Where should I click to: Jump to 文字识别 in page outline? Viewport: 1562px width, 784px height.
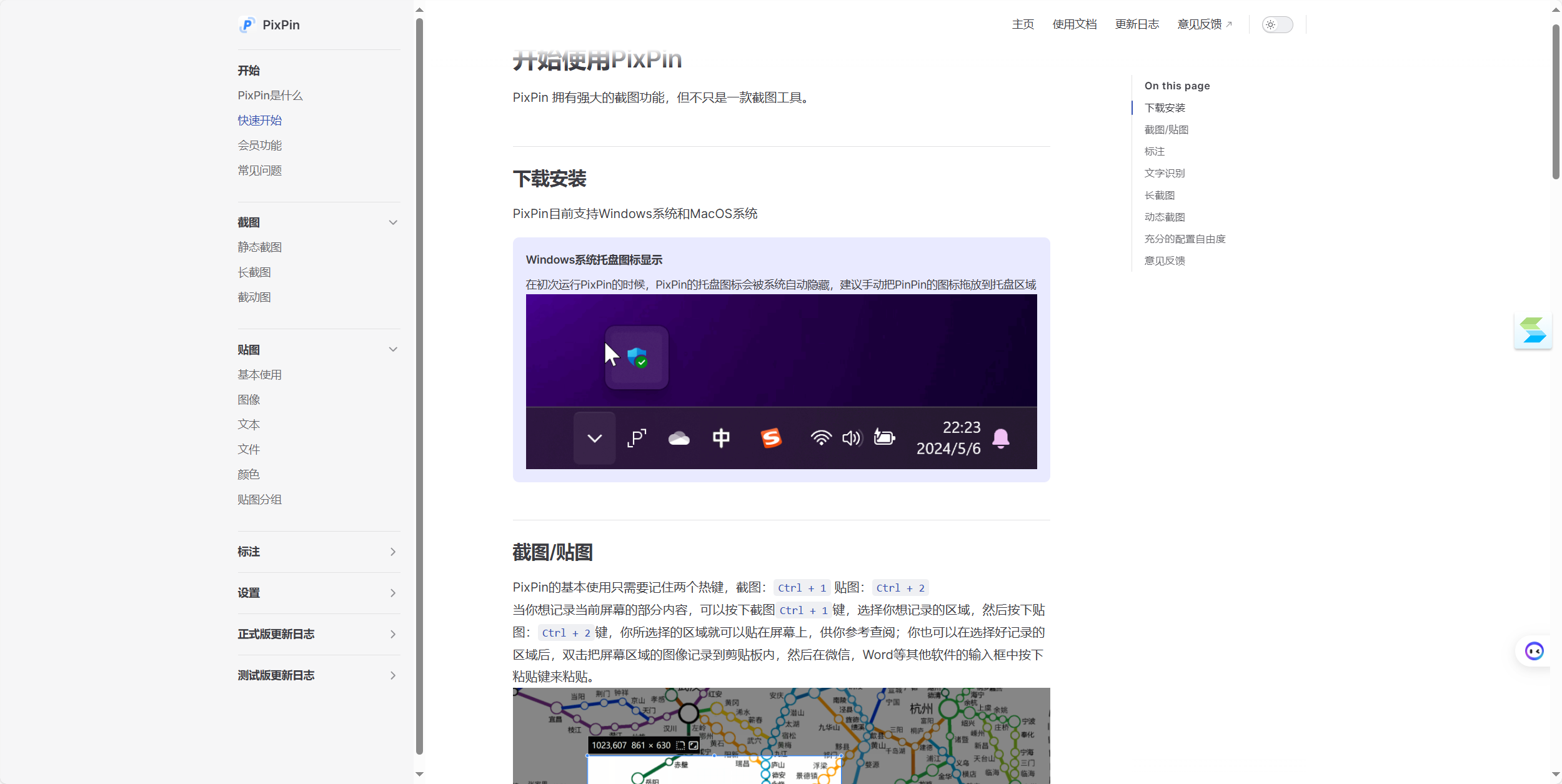point(1164,173)
